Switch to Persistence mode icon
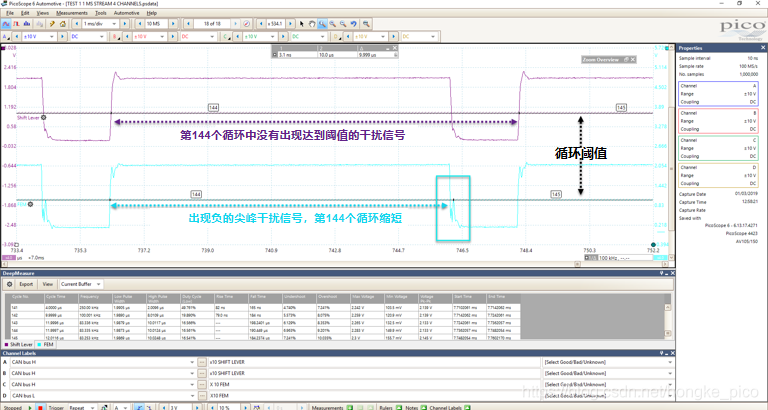The height and width of the screenshot is (410, 768). [16, 24]
